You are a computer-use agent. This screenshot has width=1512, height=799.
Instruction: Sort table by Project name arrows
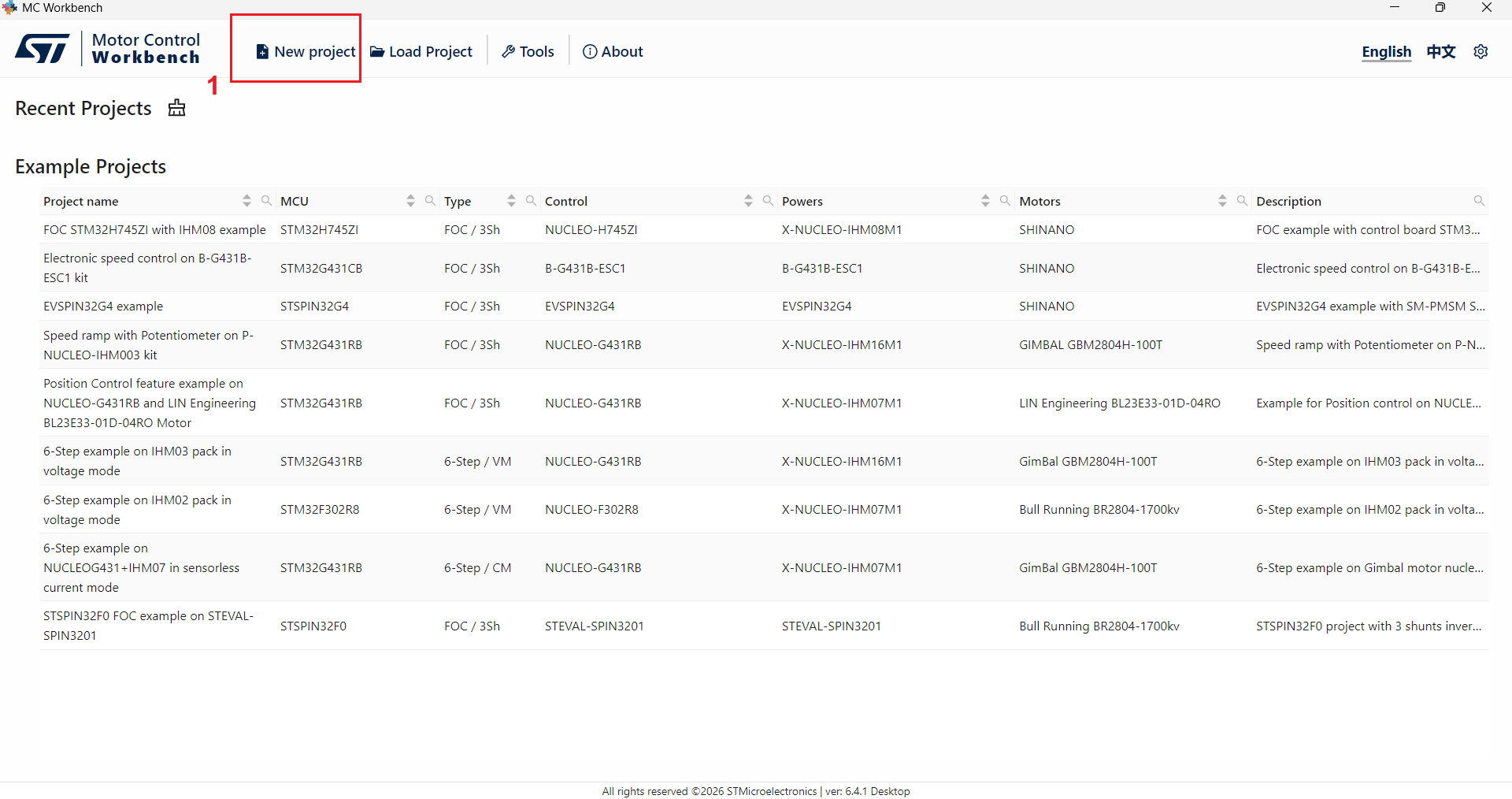(x=246, y=201)
